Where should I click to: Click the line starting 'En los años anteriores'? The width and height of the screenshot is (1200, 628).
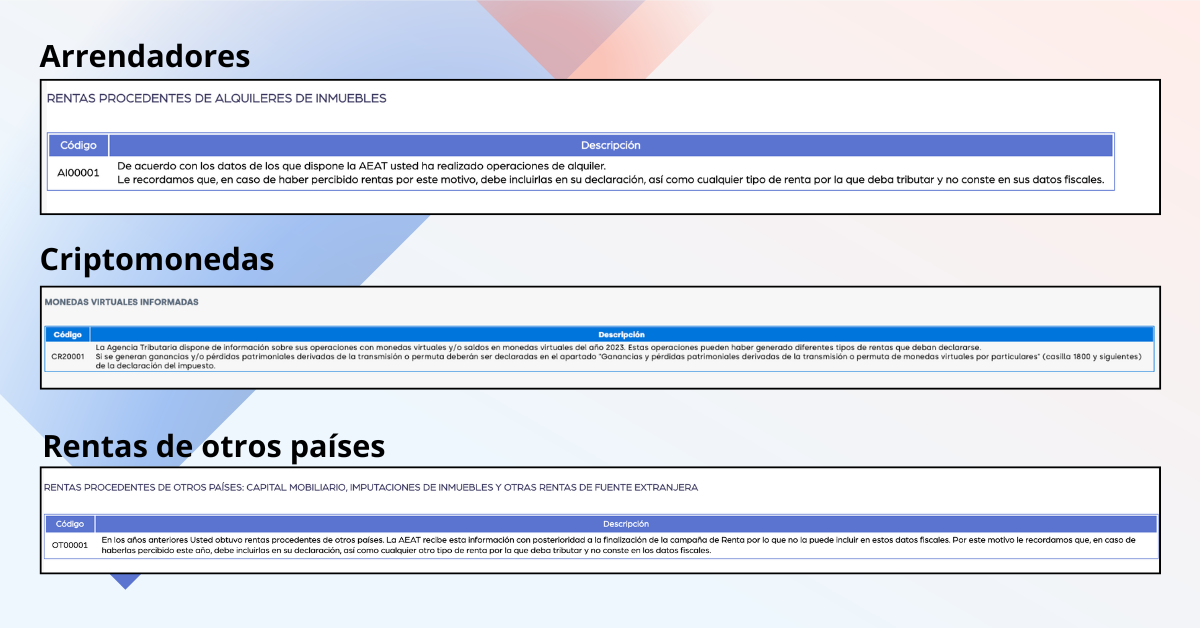tap(618, 540)
